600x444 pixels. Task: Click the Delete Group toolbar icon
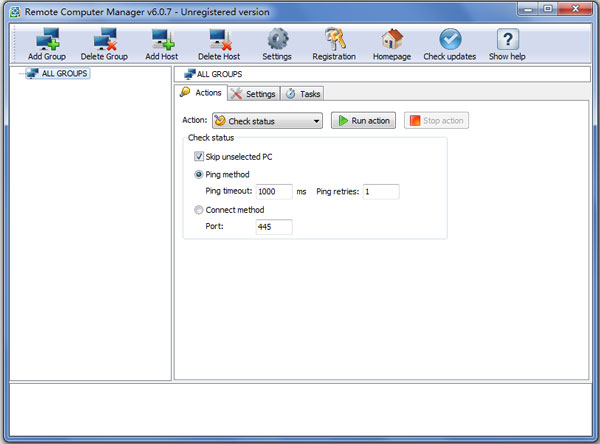point(104,39)
